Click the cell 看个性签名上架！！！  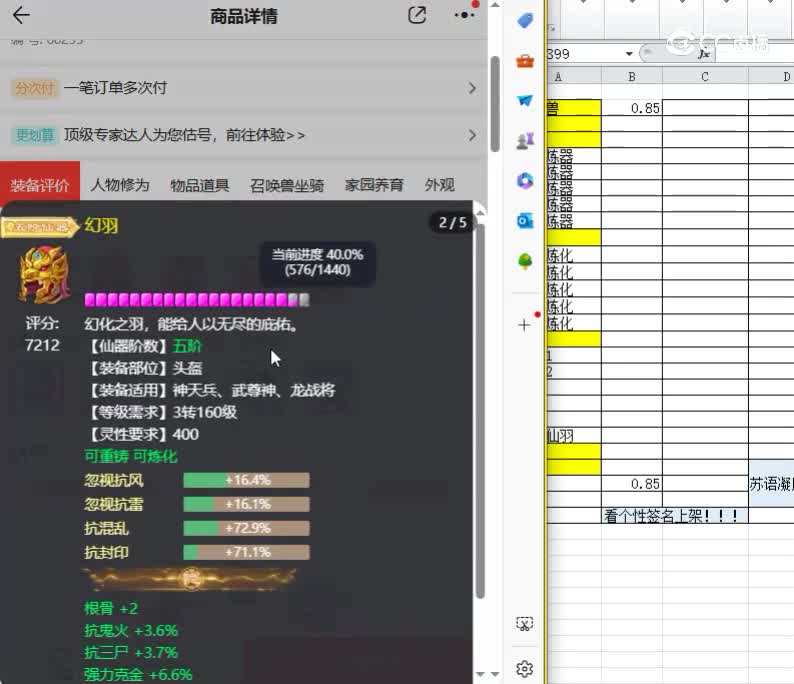click(674, 516)
